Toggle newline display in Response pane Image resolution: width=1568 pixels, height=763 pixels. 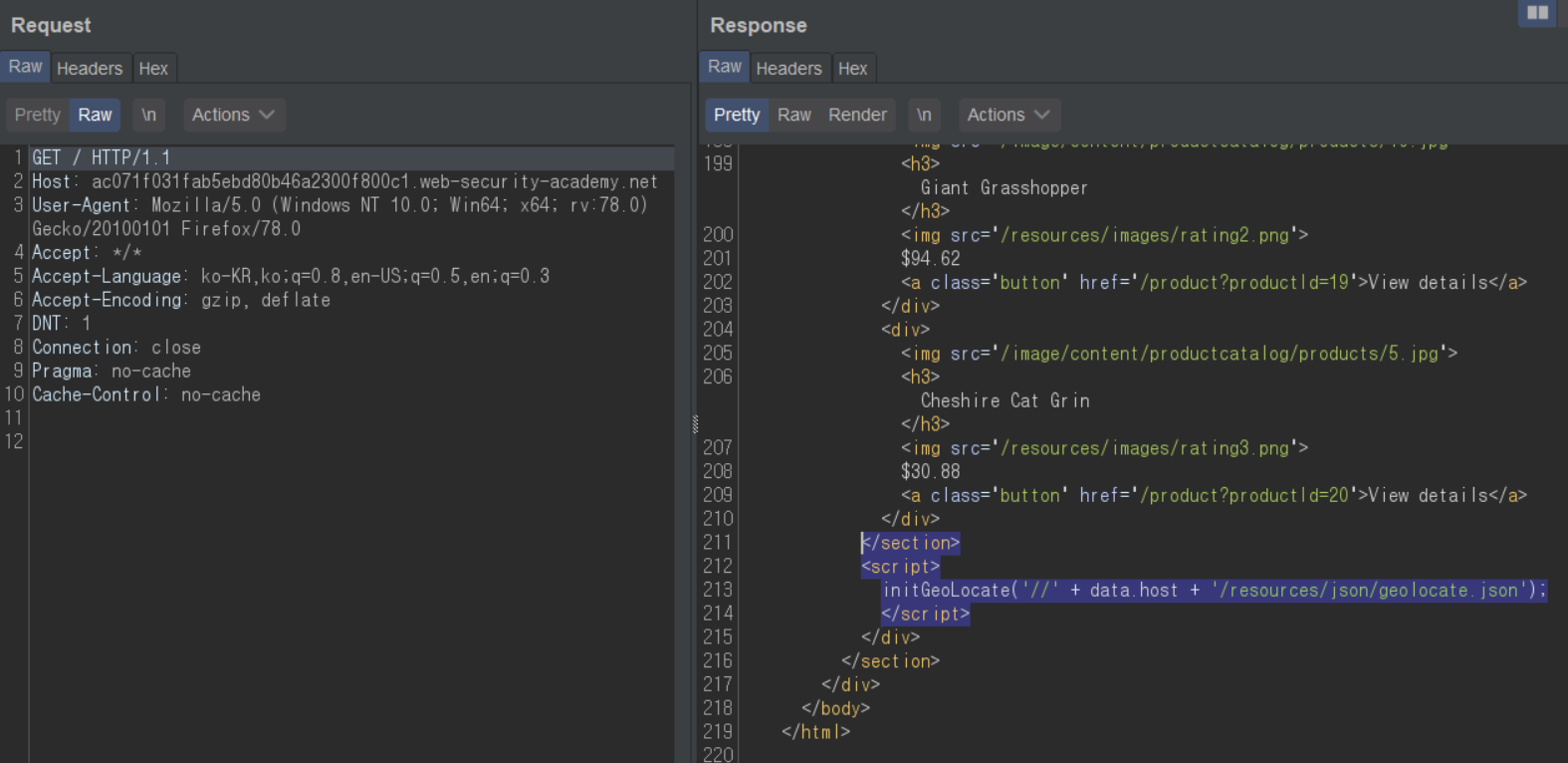[x=924, y=115]
